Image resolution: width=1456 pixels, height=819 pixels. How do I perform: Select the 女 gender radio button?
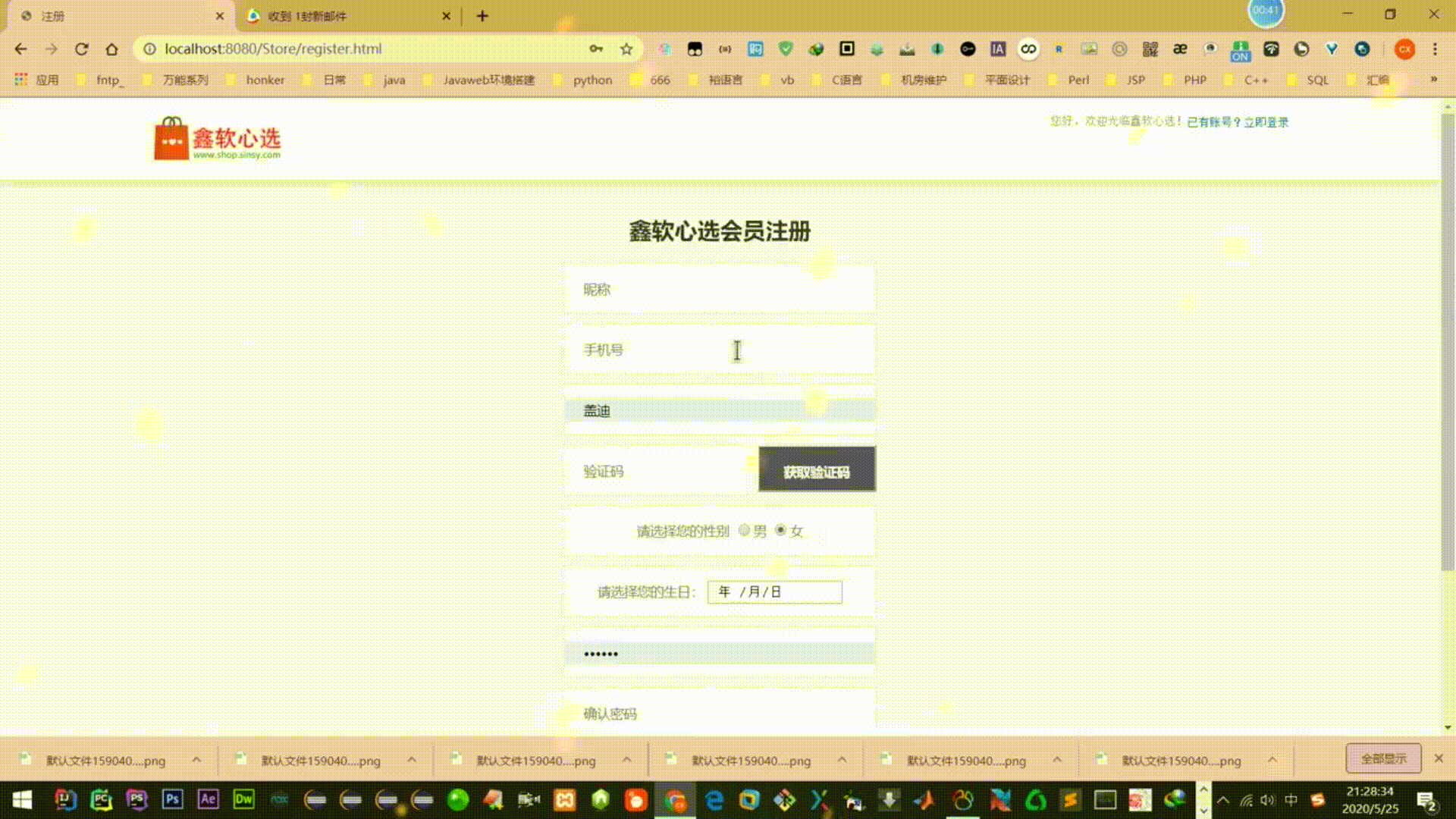[x=780, y=530]
